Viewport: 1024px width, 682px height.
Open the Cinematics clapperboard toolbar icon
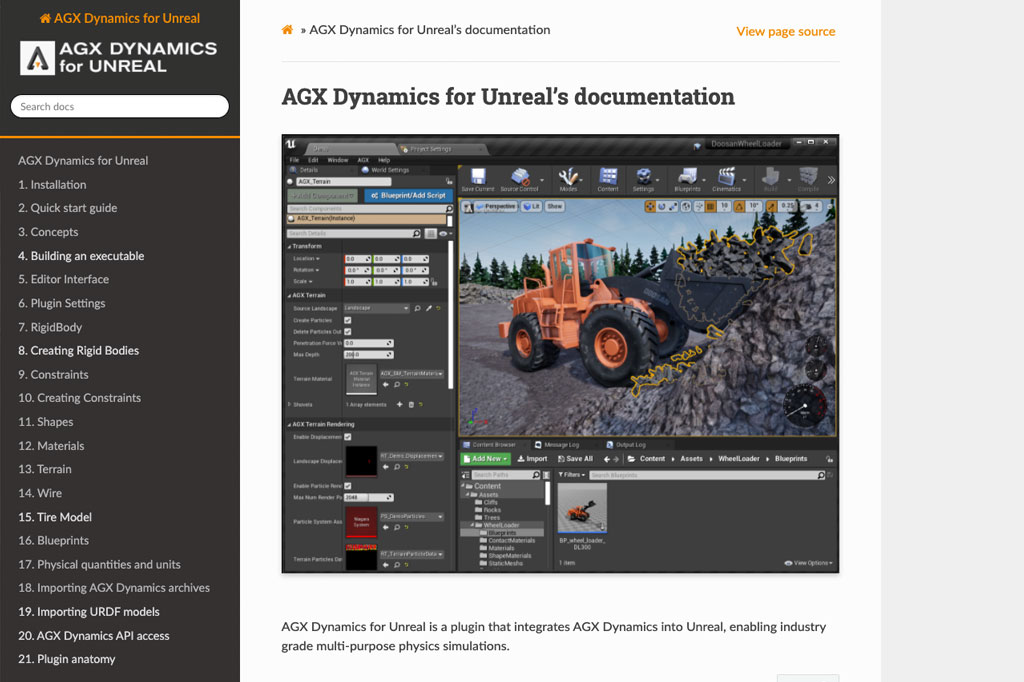pyautogui.click(x=726, y=177)
